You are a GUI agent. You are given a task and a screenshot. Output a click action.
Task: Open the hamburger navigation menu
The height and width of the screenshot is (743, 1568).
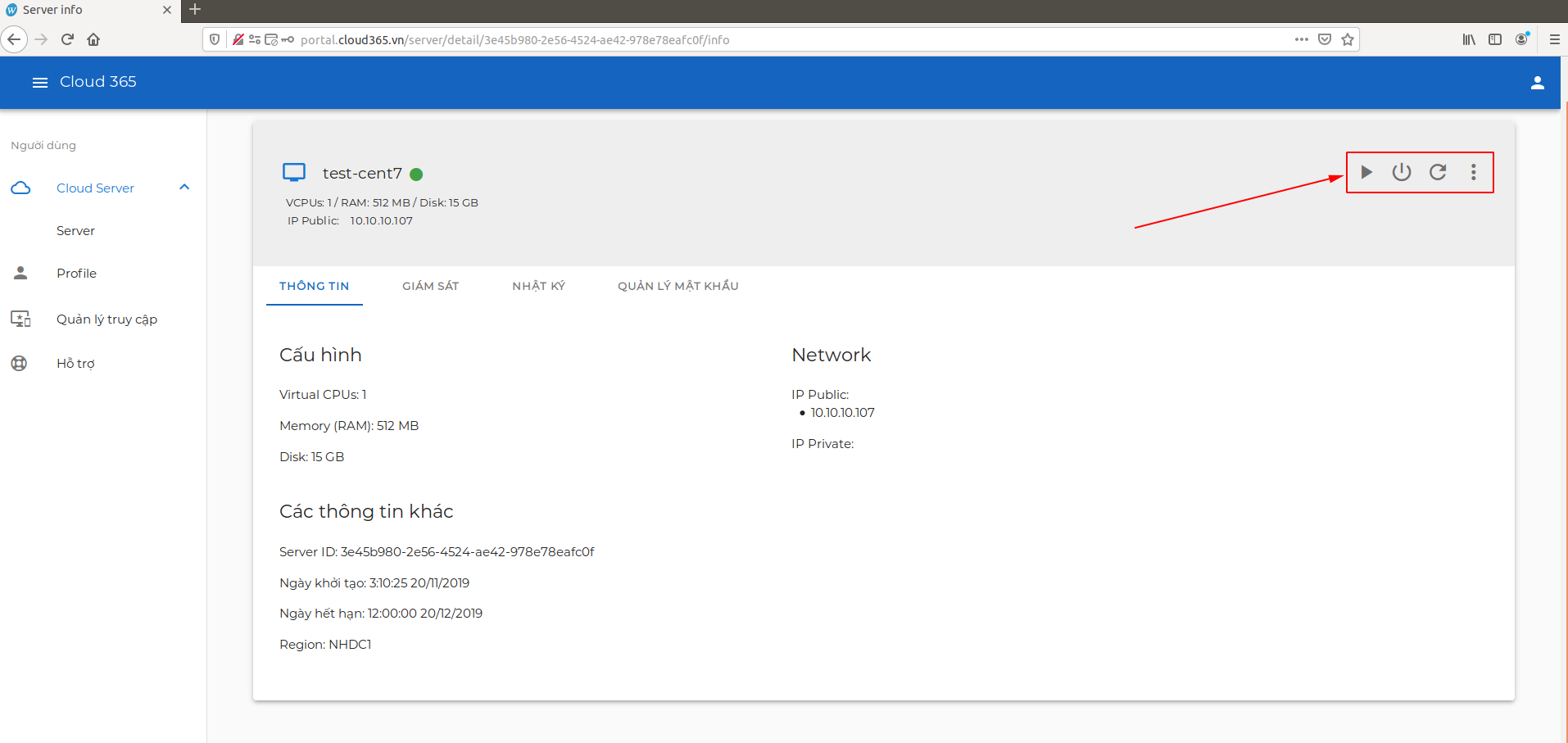tap(39, 82)
